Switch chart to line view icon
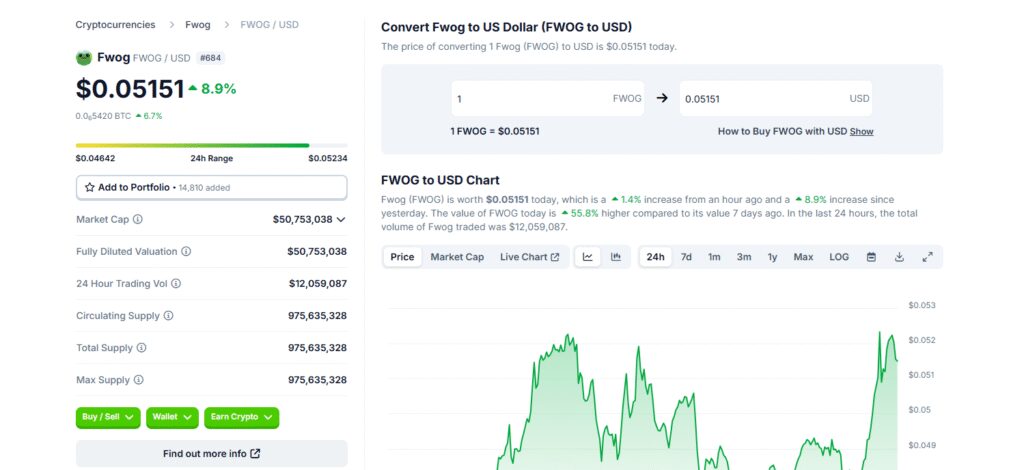The width and height of the screenshot is (1024, 470). (588, 257)
